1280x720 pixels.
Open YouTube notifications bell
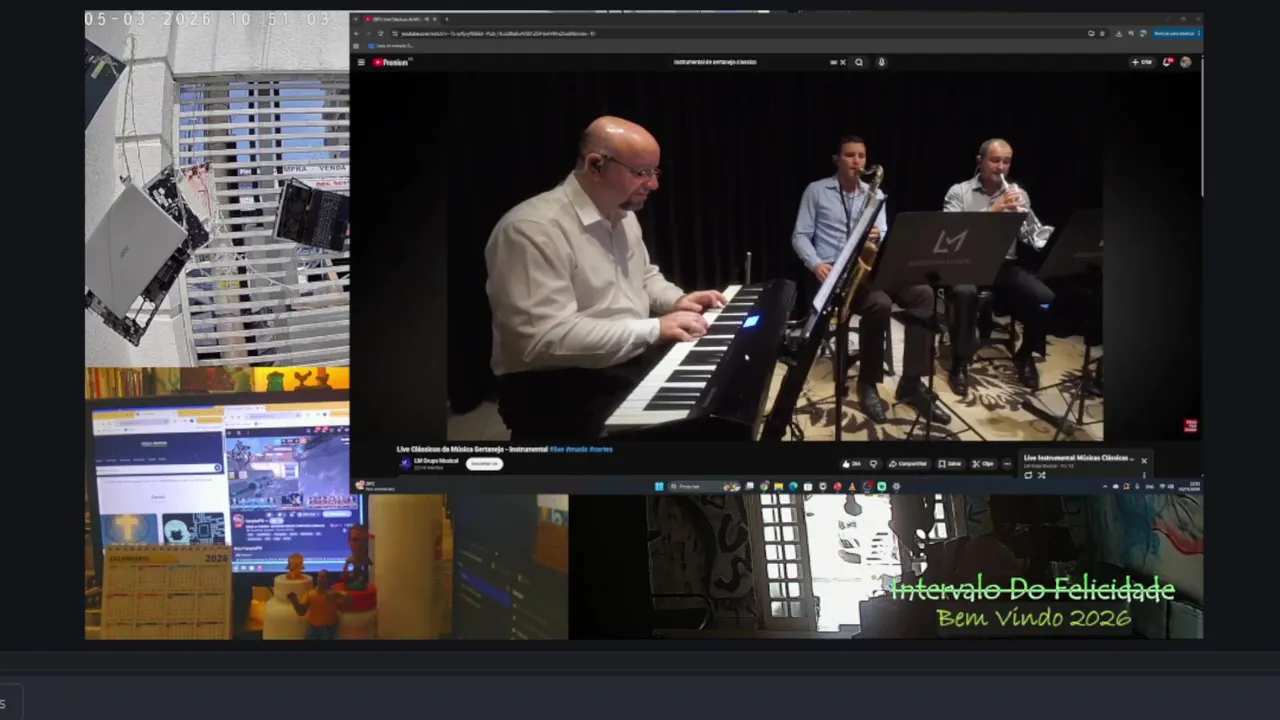click(x=1167, y=62)
